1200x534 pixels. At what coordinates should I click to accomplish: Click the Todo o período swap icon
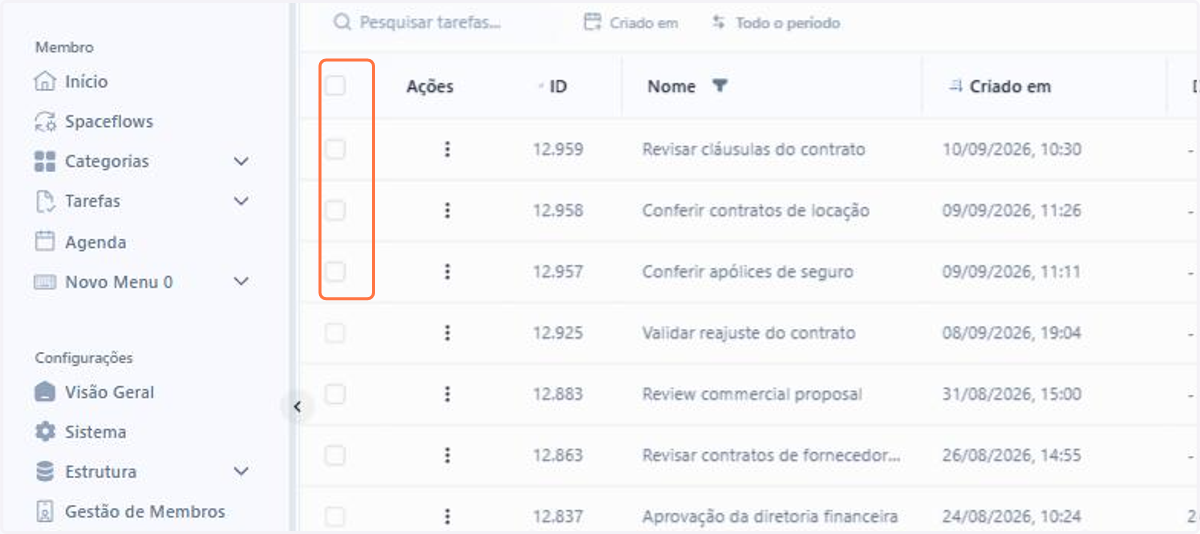pyautogui.click(x=718, y=22)
